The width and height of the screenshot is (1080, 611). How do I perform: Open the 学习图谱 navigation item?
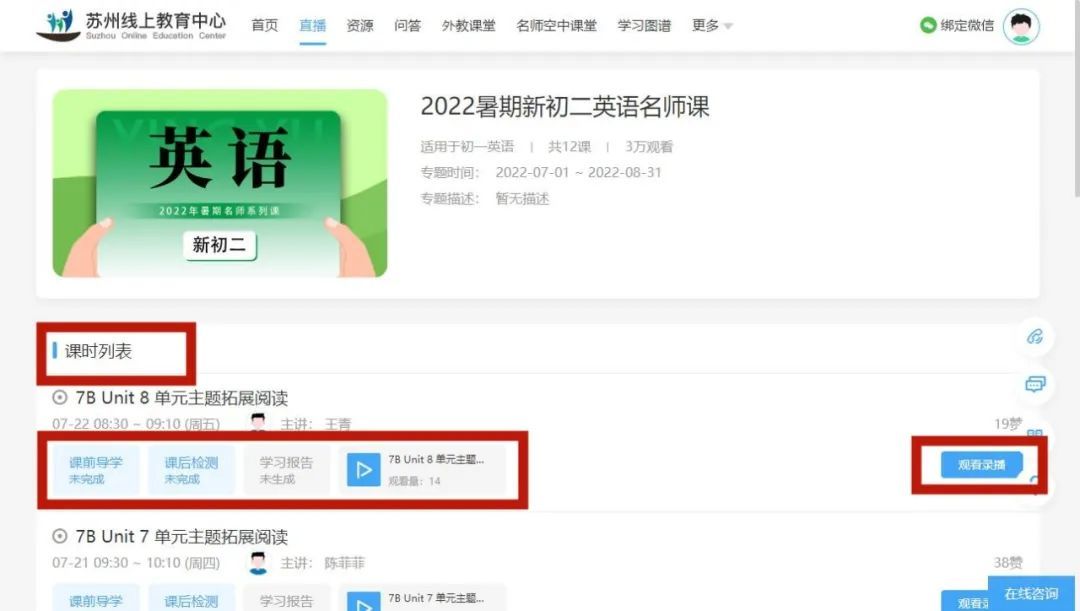645,26
